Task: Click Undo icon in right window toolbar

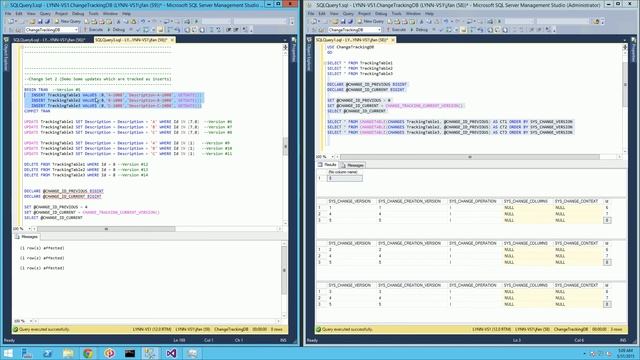Action: [446, 21]
